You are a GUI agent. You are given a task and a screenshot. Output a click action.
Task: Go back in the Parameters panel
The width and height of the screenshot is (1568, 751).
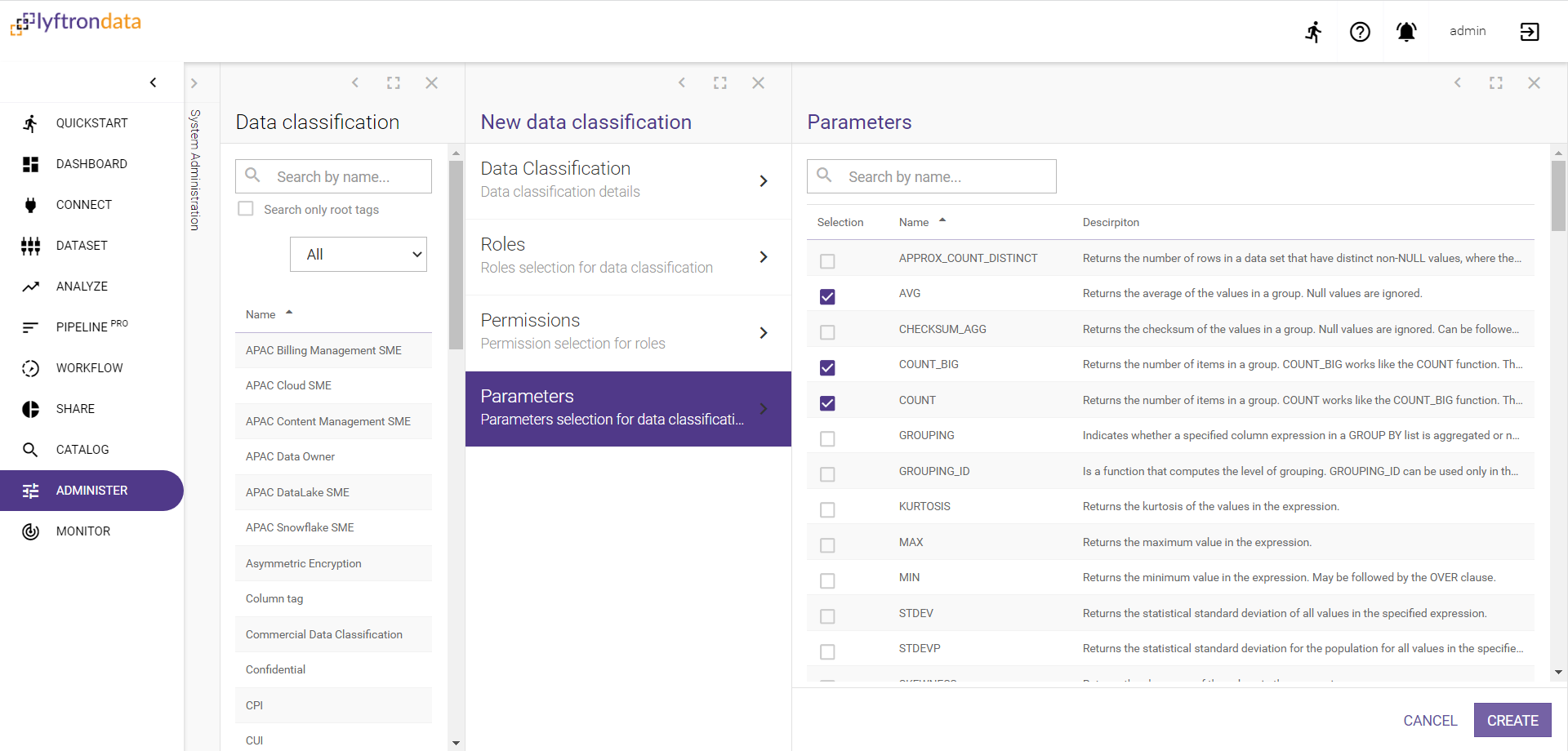(x=1458, y=82)
